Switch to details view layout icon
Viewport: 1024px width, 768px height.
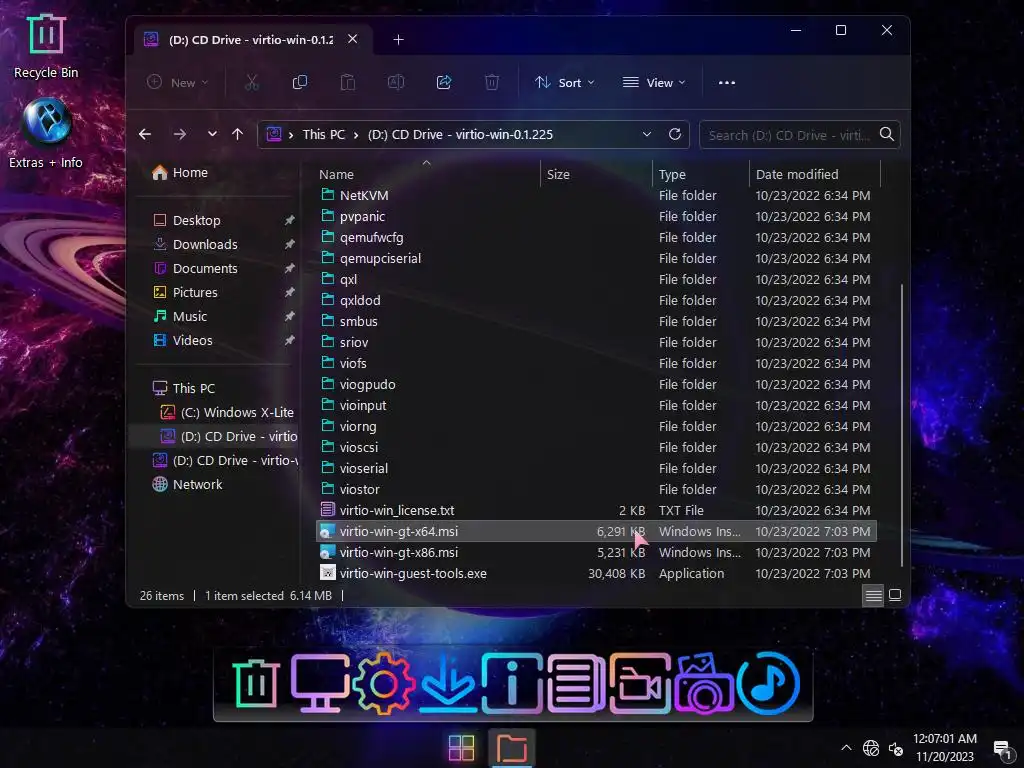tap(873, 595)
